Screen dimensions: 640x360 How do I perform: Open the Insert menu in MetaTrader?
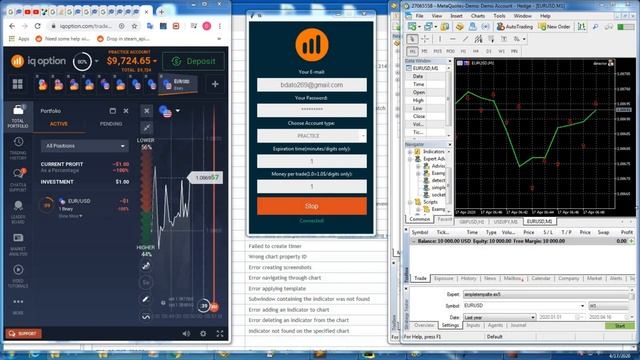pos(456,16)
